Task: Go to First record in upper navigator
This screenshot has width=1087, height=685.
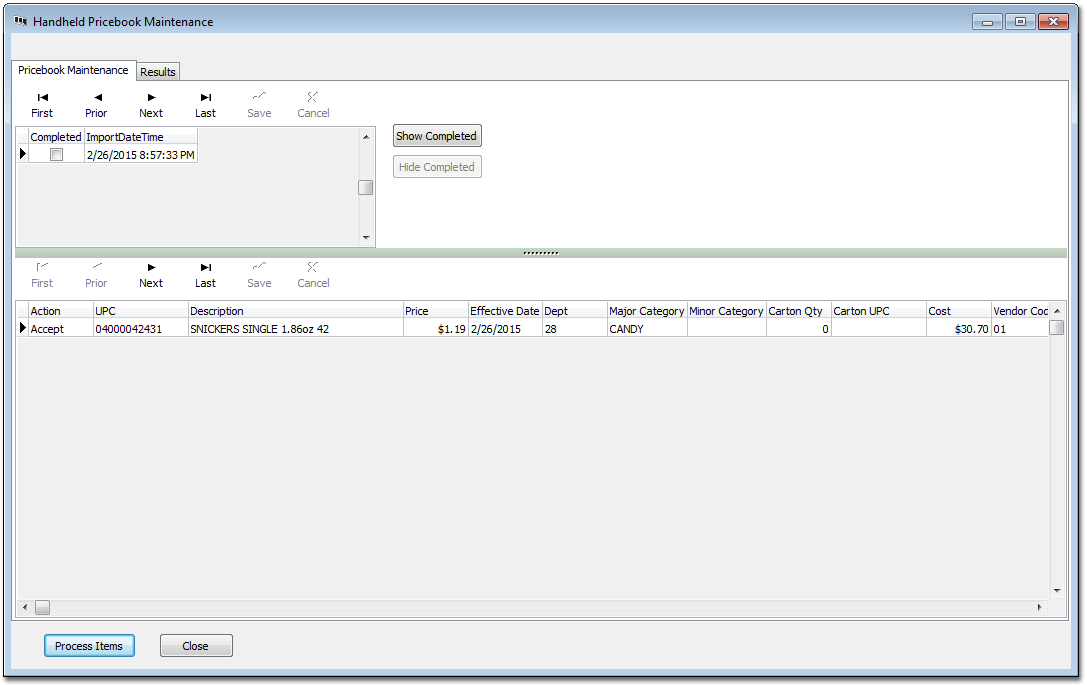Action: 42,104
